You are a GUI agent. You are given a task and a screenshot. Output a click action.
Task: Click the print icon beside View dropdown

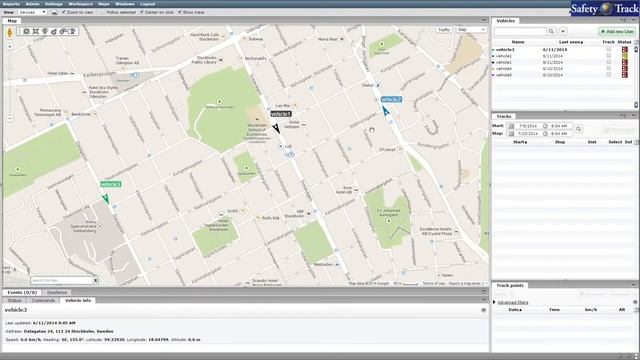[54, 12]
